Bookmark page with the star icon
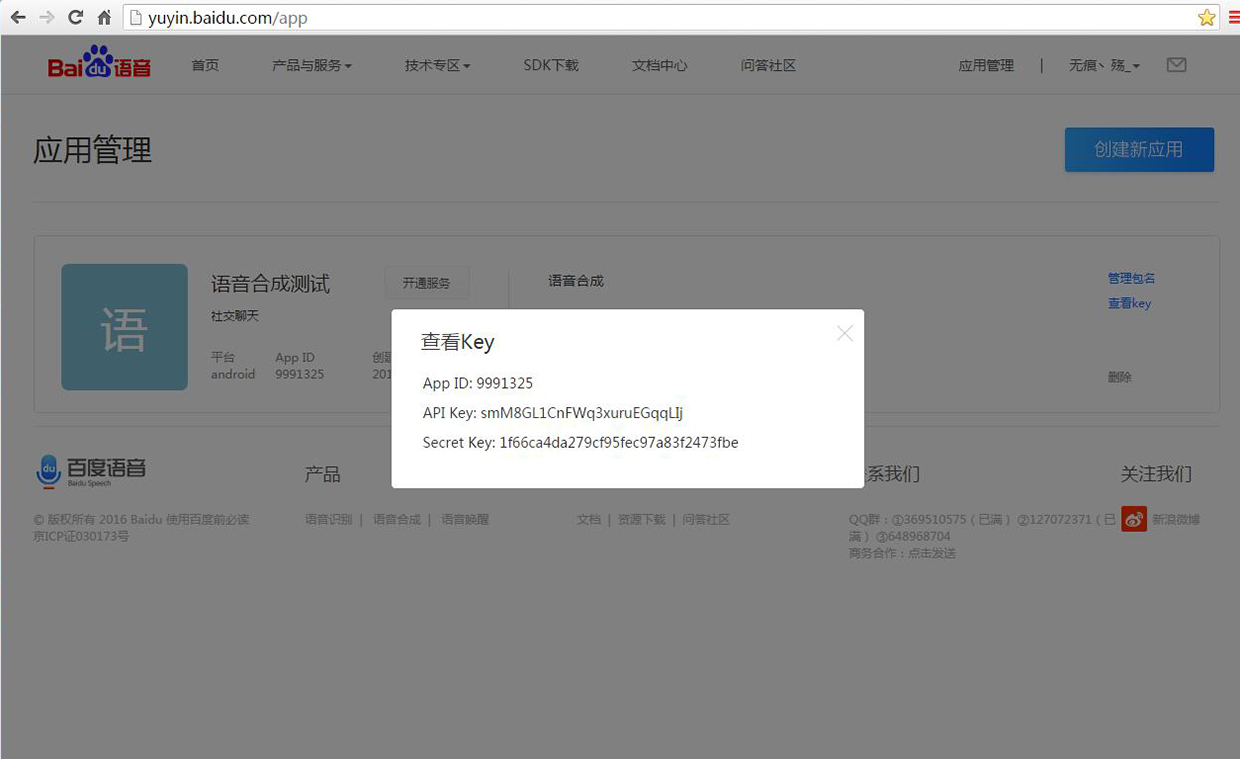 pos(1206,17)
